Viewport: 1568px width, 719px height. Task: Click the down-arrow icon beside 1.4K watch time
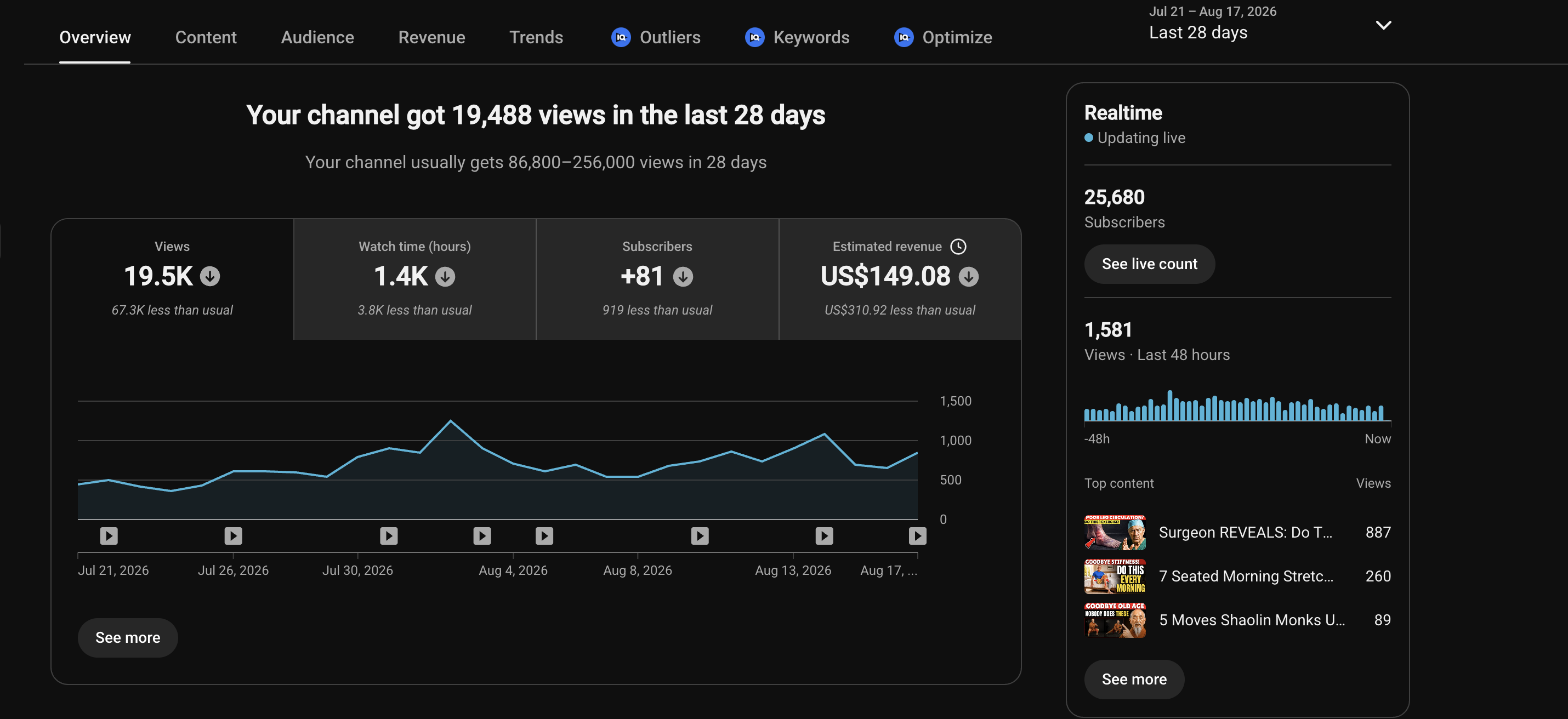click(x=445, y=277)
